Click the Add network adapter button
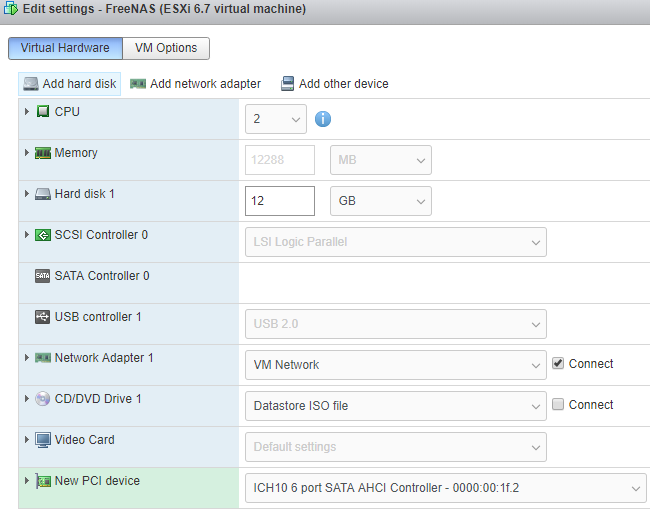The image size is (650, 510). (195, 84)
